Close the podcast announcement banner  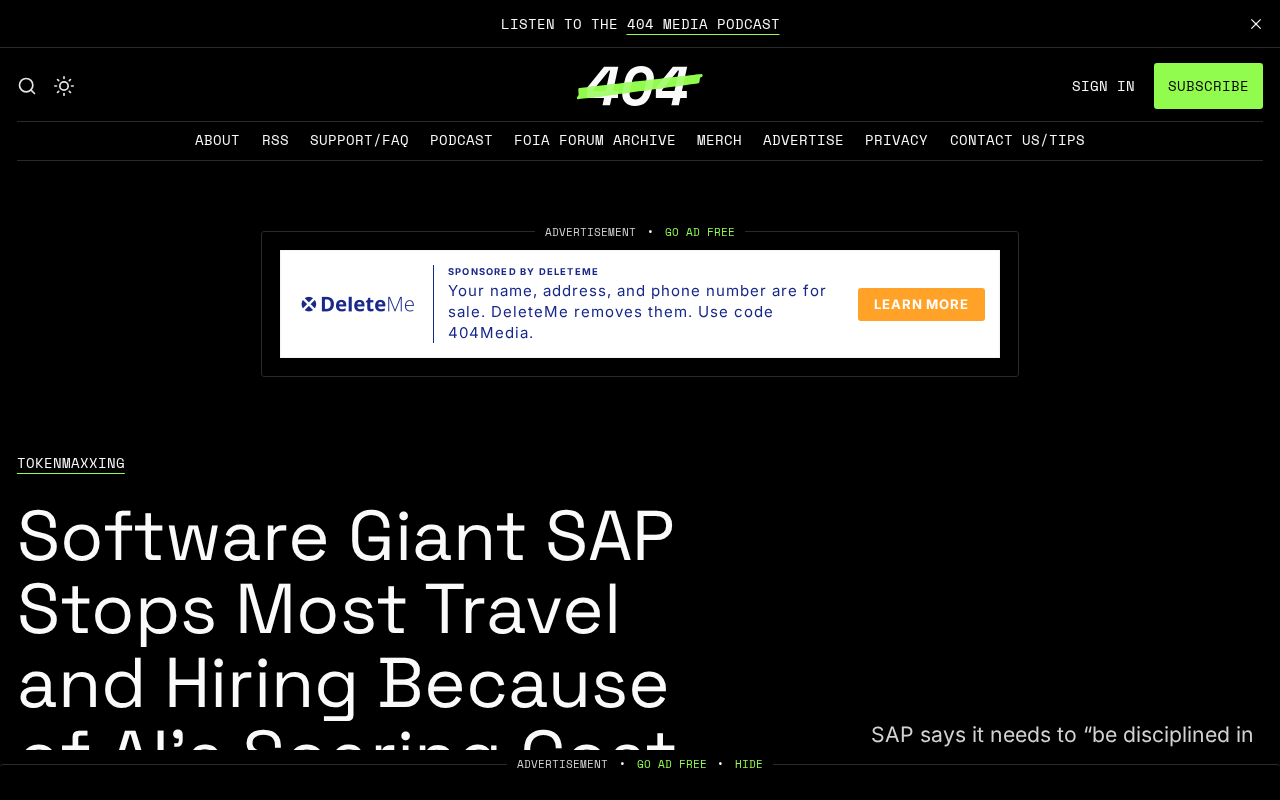click(x=1256, y=24)
